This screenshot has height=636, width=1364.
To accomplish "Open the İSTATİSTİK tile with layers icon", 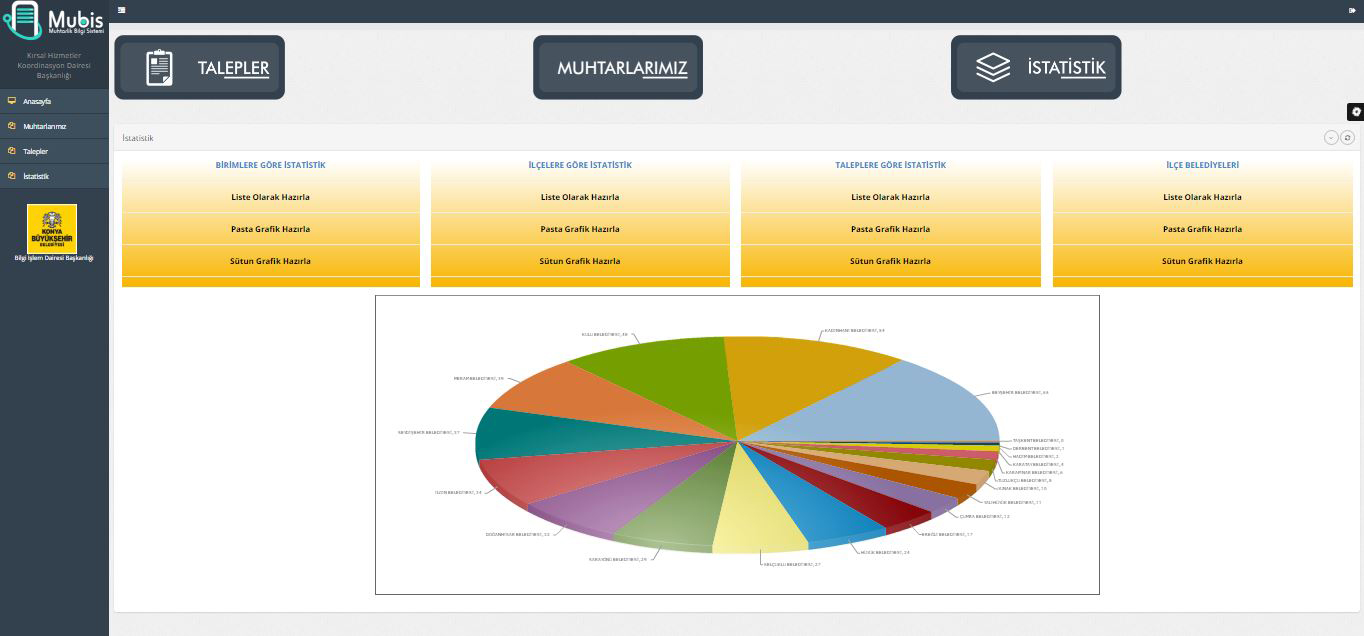I will coord(1036,68).
